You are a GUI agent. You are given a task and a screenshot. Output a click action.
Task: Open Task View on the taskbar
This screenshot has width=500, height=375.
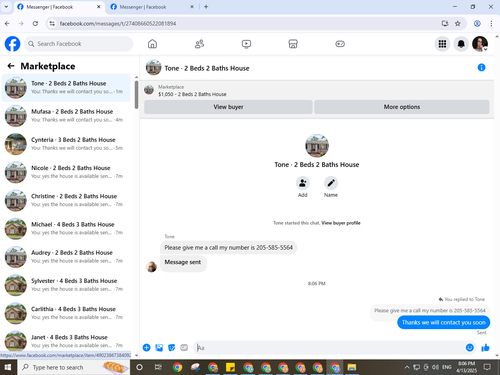pos(158,367)
